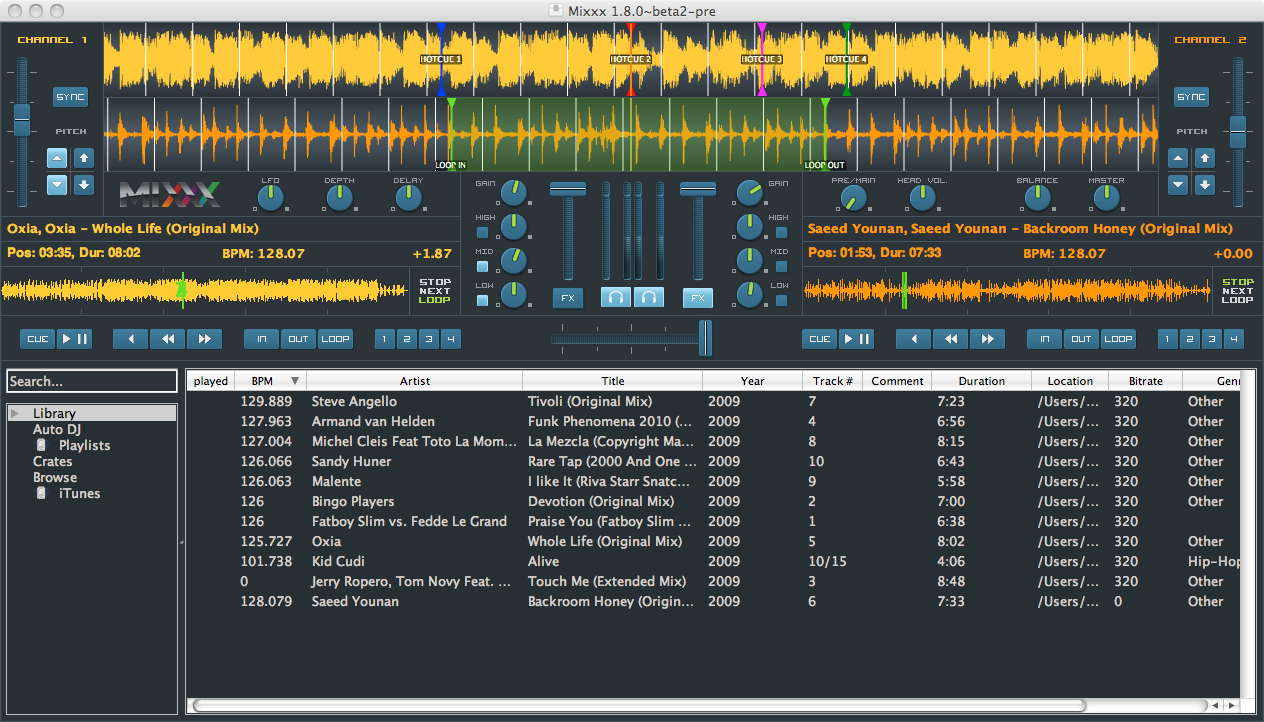
Task: Fast forward Channel 1 track
Action: (204, 339)
